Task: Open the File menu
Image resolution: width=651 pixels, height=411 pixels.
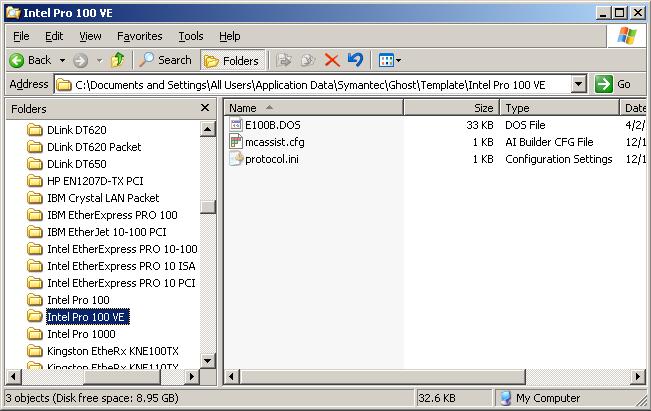Action: coord(21,36)
